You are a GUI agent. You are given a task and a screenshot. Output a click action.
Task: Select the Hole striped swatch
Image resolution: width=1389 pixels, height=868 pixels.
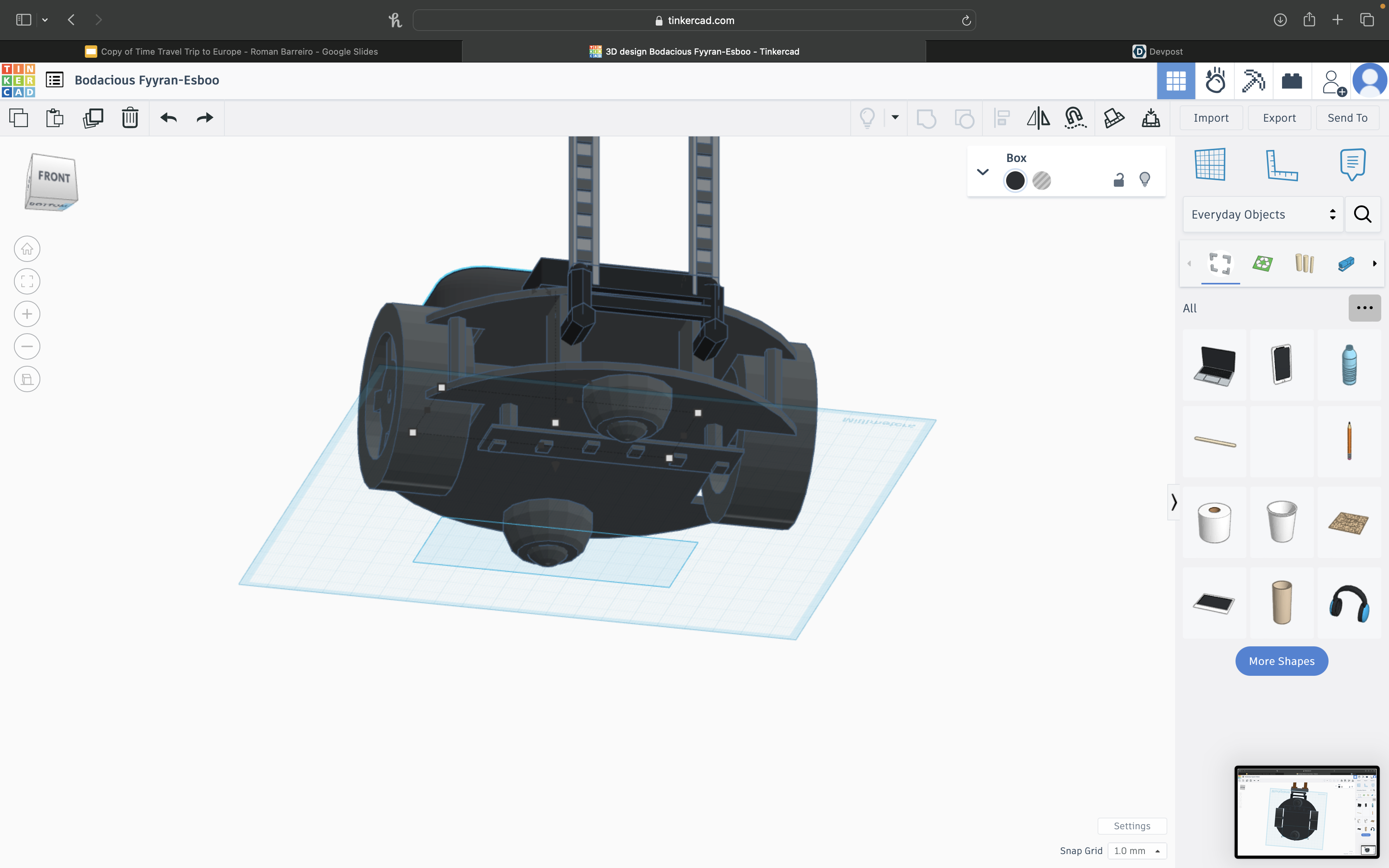[1041, 180]
